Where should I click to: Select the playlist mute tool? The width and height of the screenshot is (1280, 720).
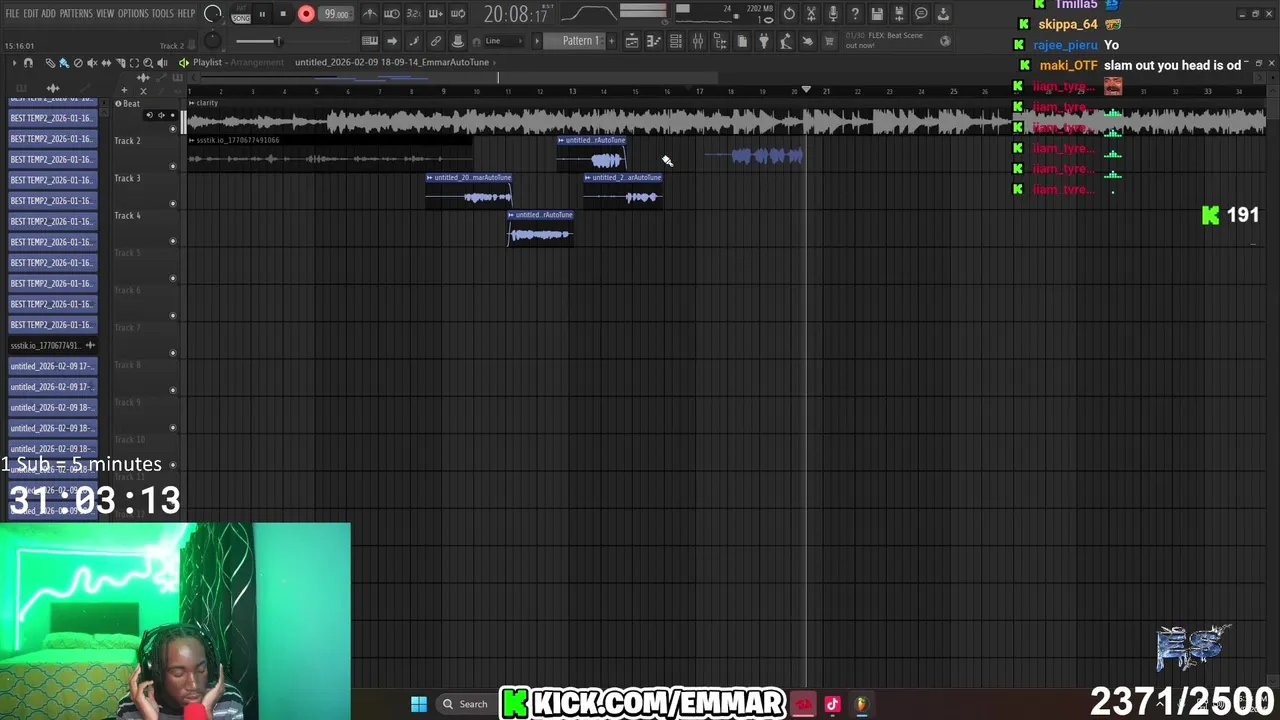pos(92,63)
